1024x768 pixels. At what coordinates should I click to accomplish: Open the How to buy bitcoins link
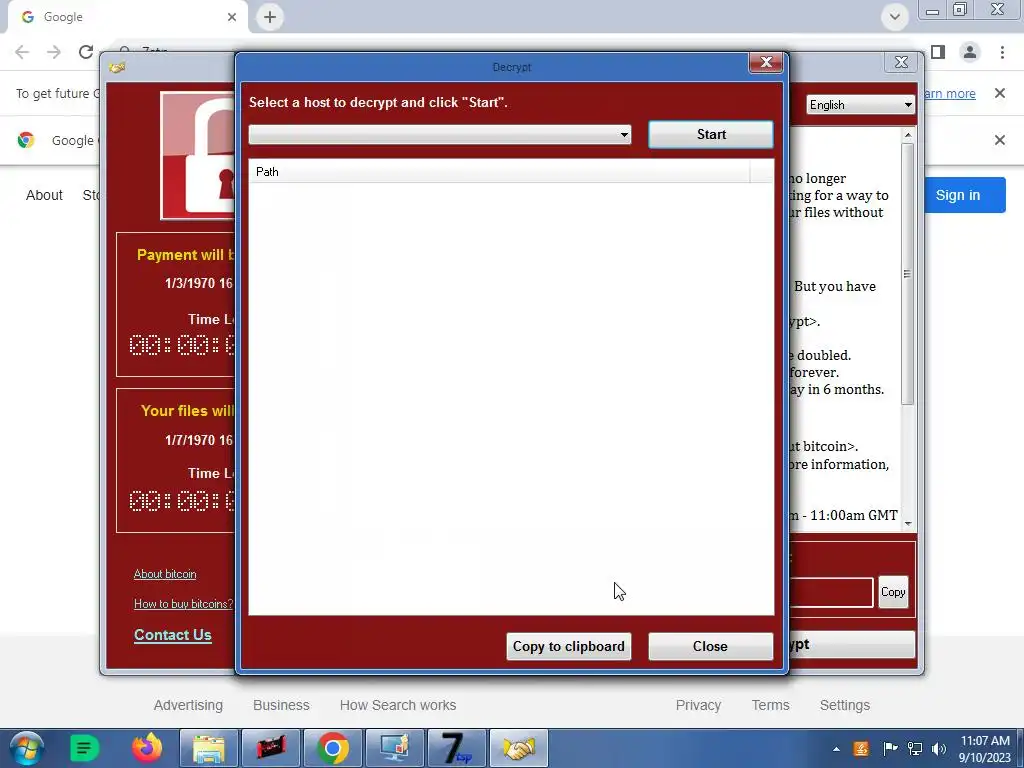183,604
